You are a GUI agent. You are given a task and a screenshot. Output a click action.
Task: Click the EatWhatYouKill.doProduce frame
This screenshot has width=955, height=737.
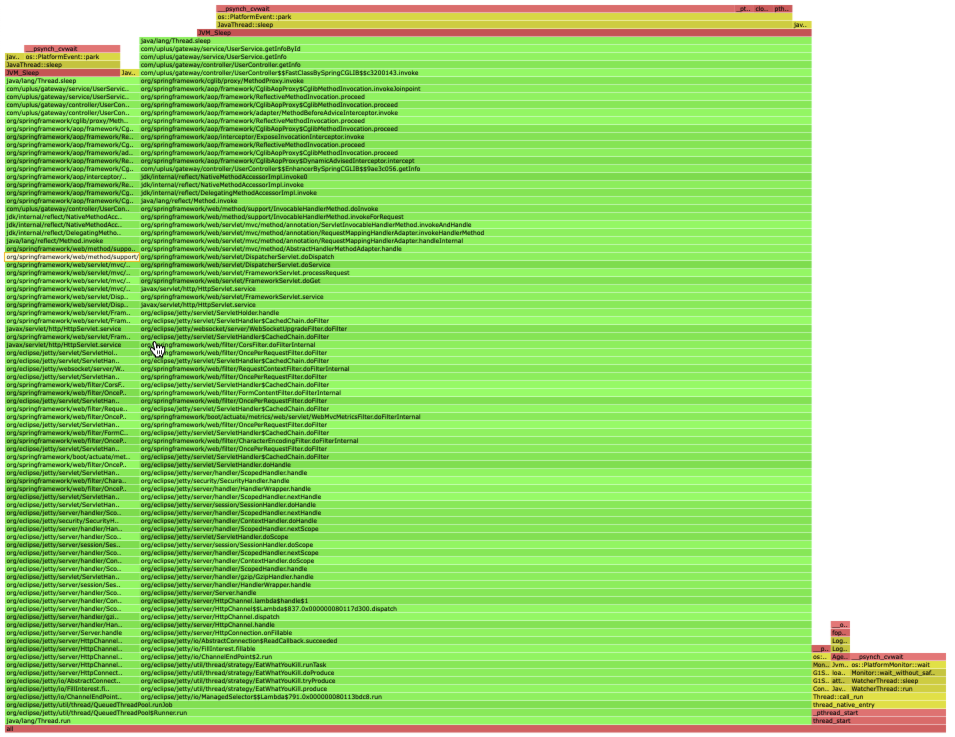pyautogui.click(x=475, y=673)
